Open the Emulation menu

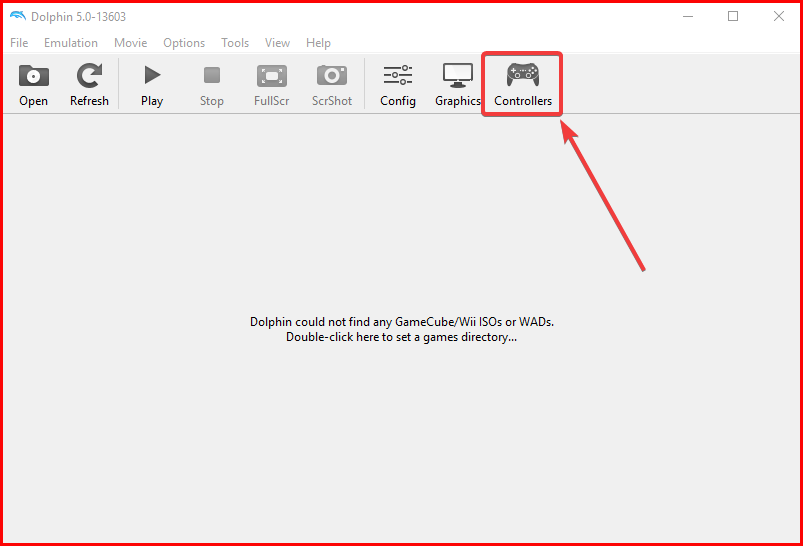pos(71,43)
